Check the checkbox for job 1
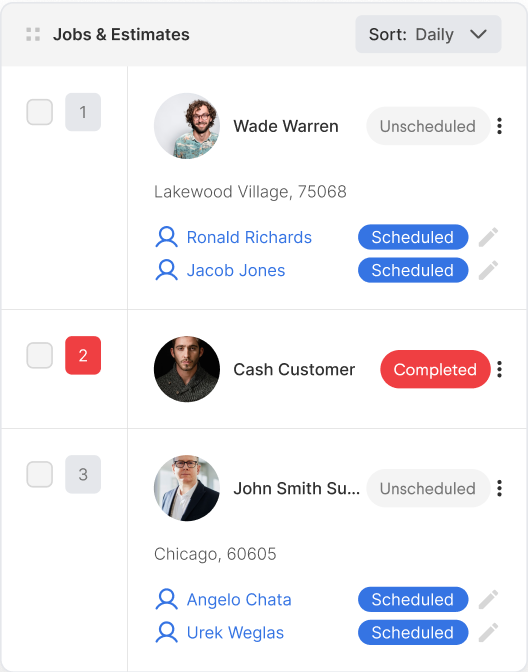 click(39, 112)
